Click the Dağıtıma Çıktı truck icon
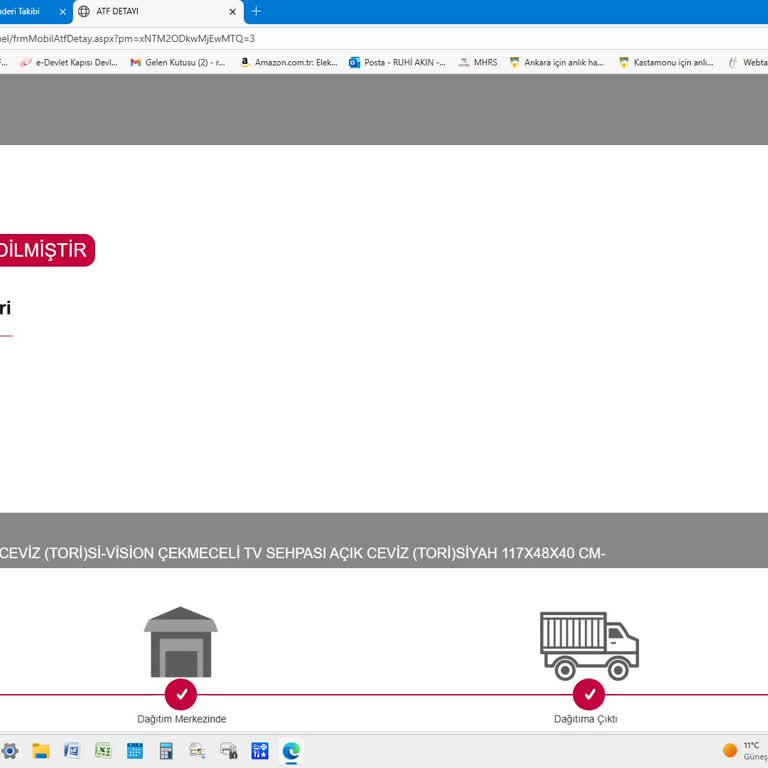Screen dimensions: 768x768 [589, 645]
